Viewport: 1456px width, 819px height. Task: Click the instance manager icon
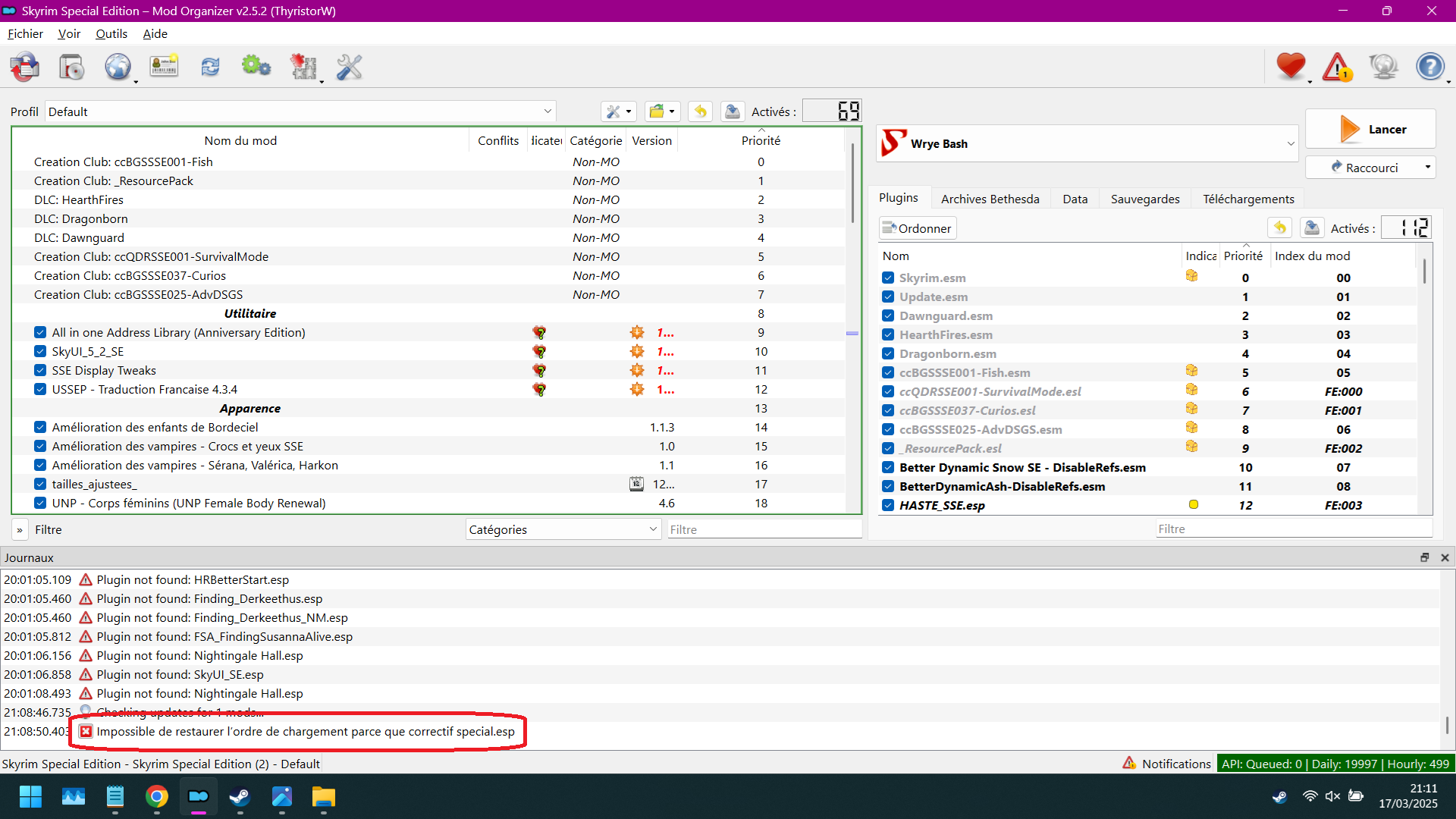pyautogui.click(x=25, y=67)
